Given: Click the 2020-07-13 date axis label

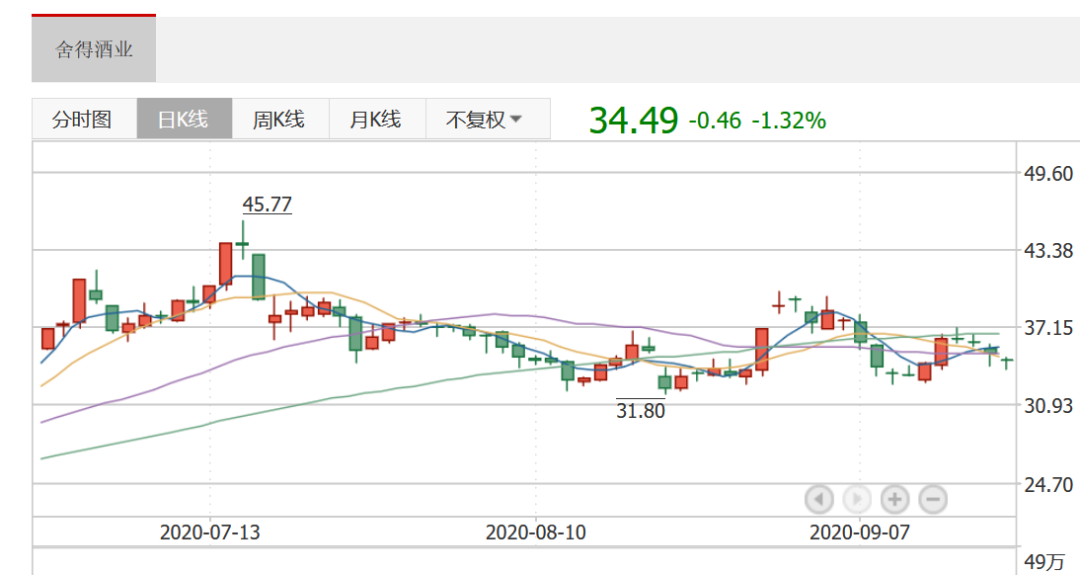Looking at the screenshot, I should 210,532.
